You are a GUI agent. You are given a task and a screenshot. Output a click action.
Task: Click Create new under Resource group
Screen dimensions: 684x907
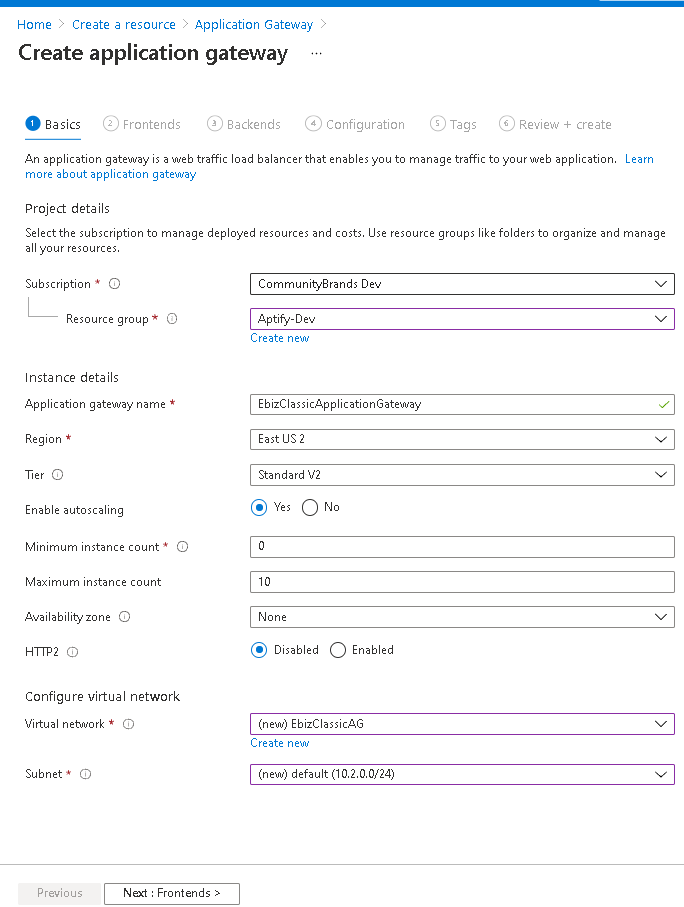279,338
